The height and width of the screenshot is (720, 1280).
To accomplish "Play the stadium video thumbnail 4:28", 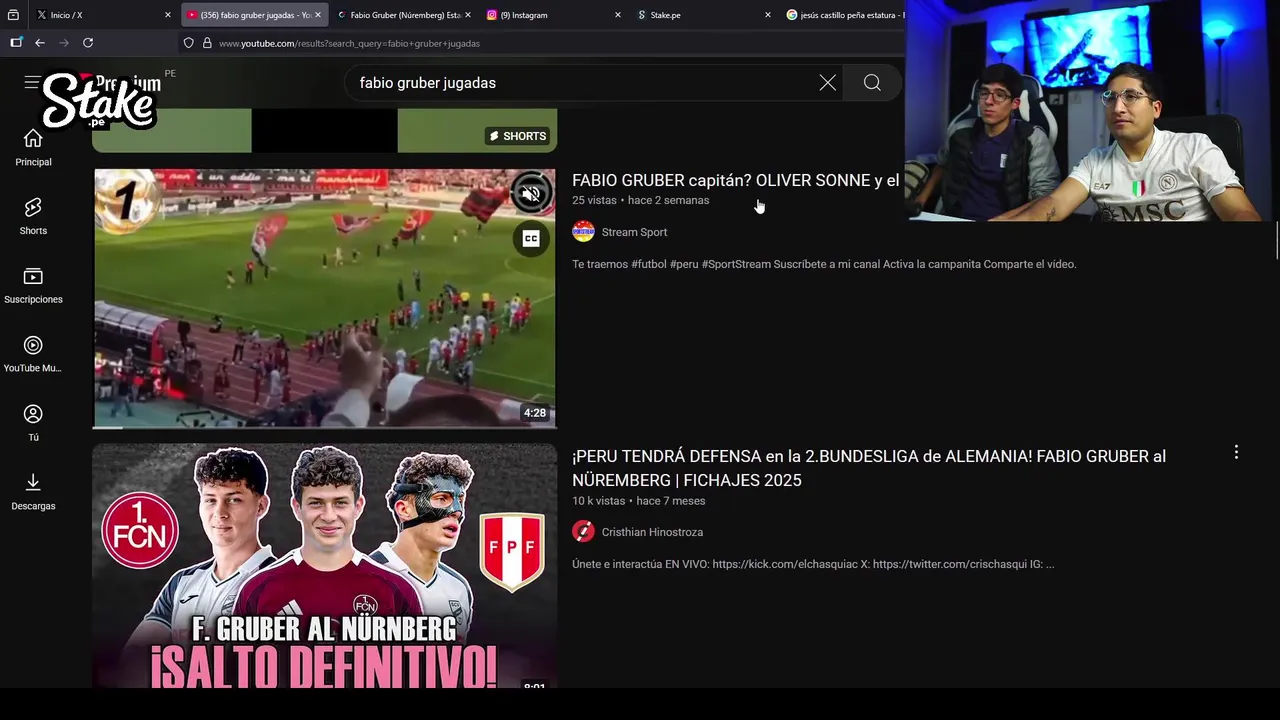I will pyautogui.click(x=324, y=298).
